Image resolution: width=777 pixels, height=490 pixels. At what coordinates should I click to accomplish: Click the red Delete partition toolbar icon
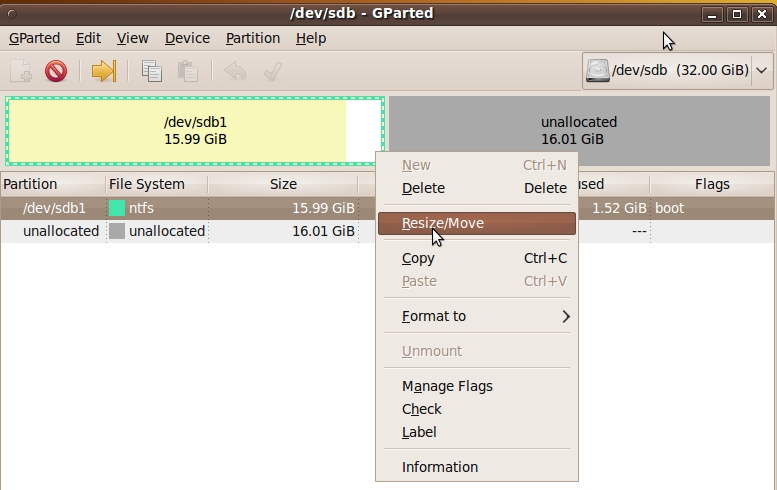click(x=56, y=71)
